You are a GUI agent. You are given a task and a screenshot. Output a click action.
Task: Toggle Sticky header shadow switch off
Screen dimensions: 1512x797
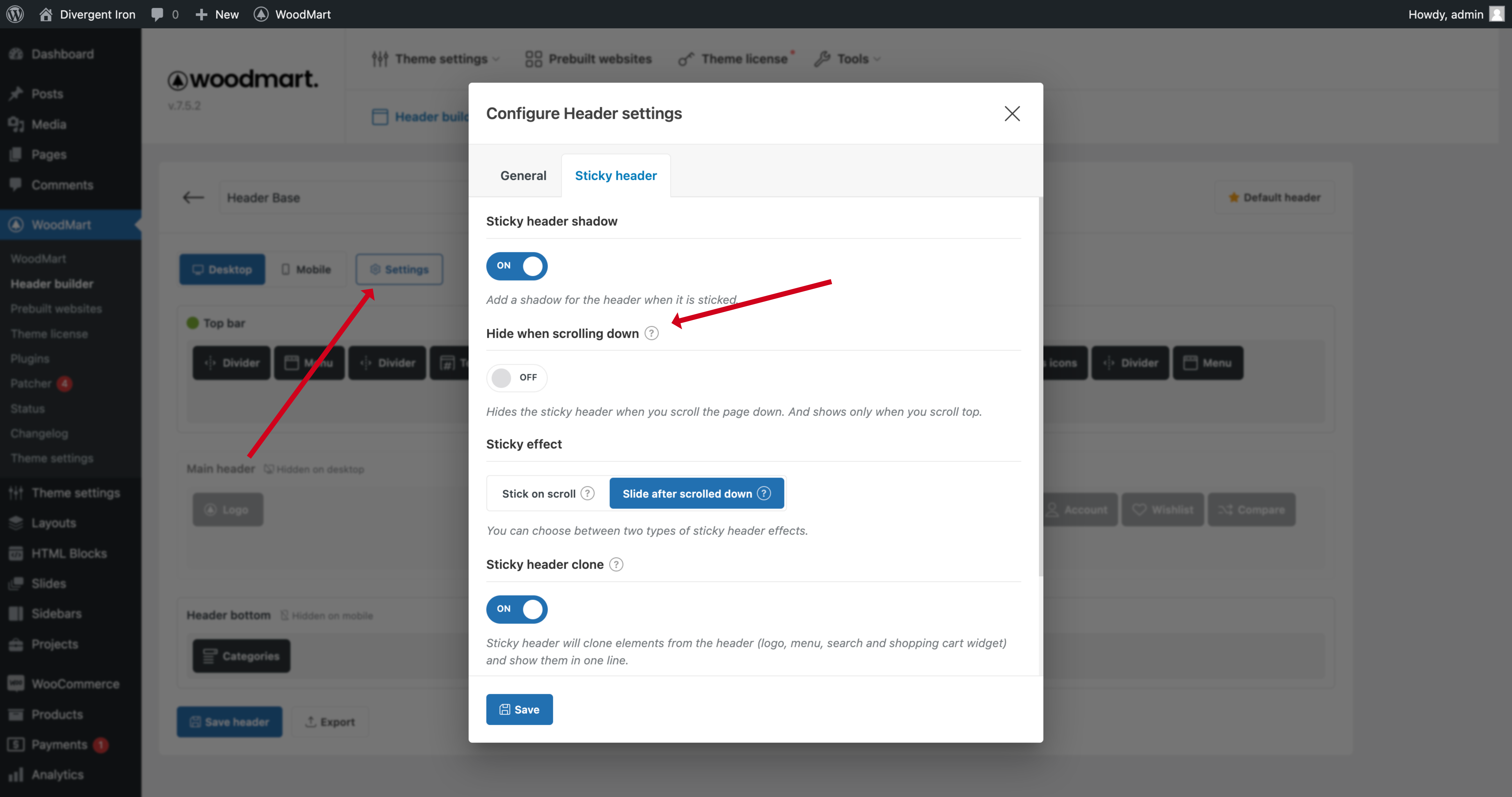(516, 266)
